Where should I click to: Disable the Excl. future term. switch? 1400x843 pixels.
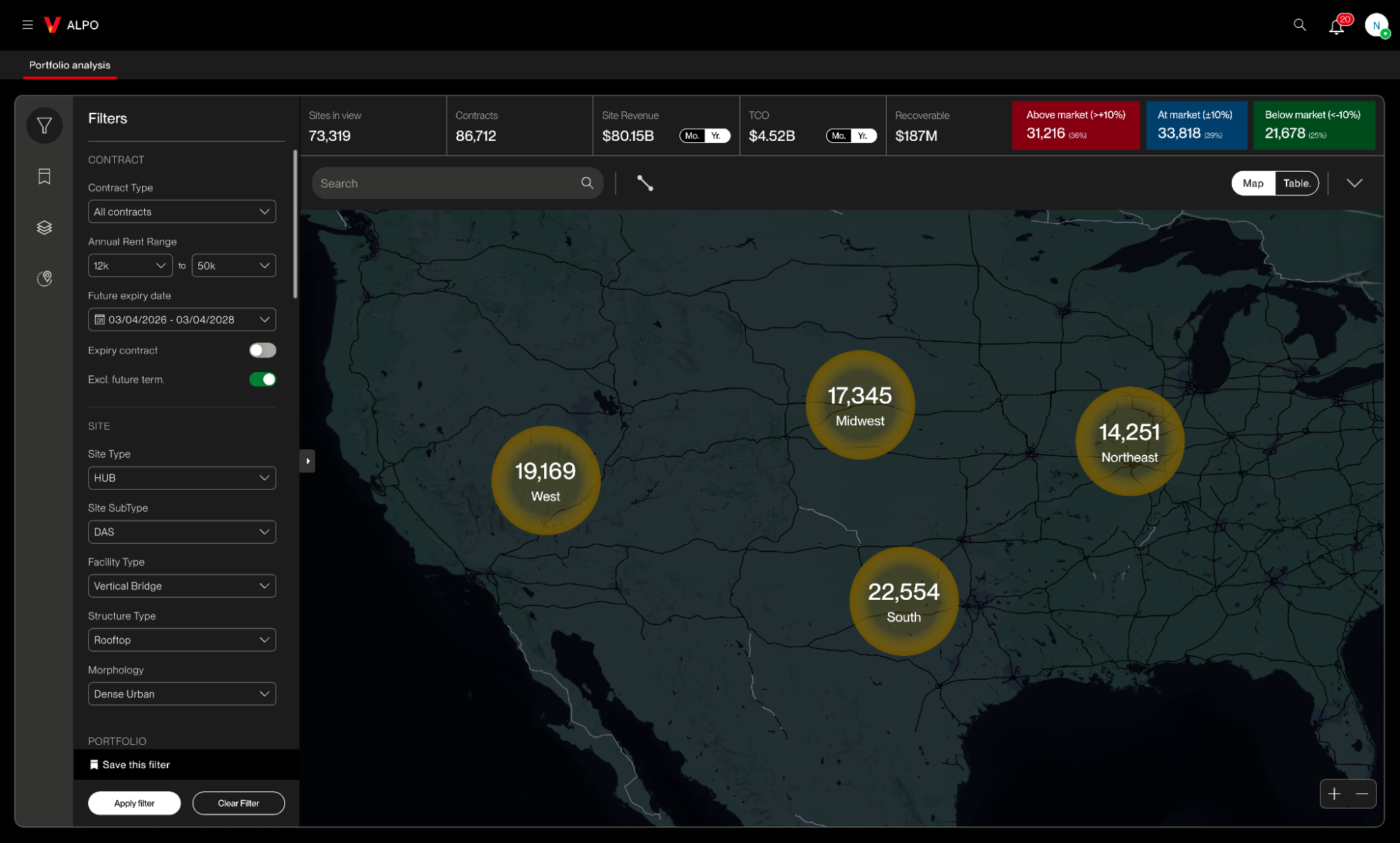tap(263, 379)
